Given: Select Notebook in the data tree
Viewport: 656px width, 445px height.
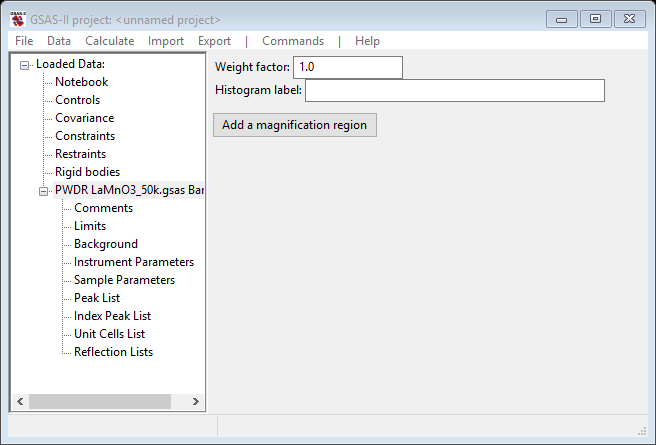Looking at the screenshot, I should click(82, 82).
